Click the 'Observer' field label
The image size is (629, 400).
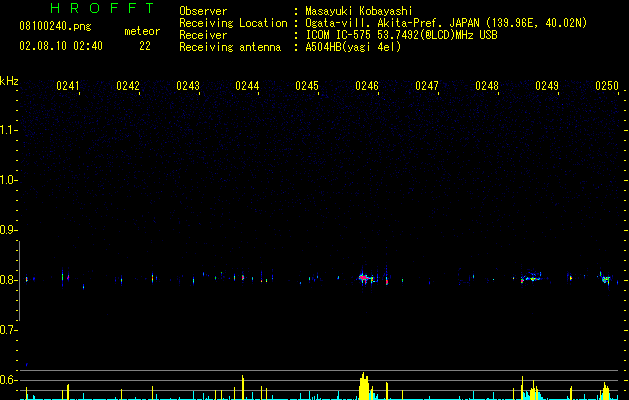[203, 11]
